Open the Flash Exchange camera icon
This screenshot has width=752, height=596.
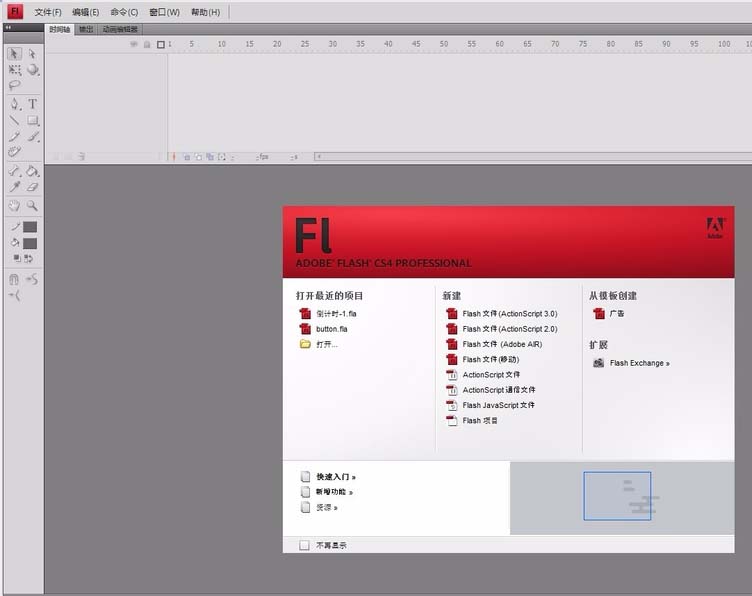[598, 363]
